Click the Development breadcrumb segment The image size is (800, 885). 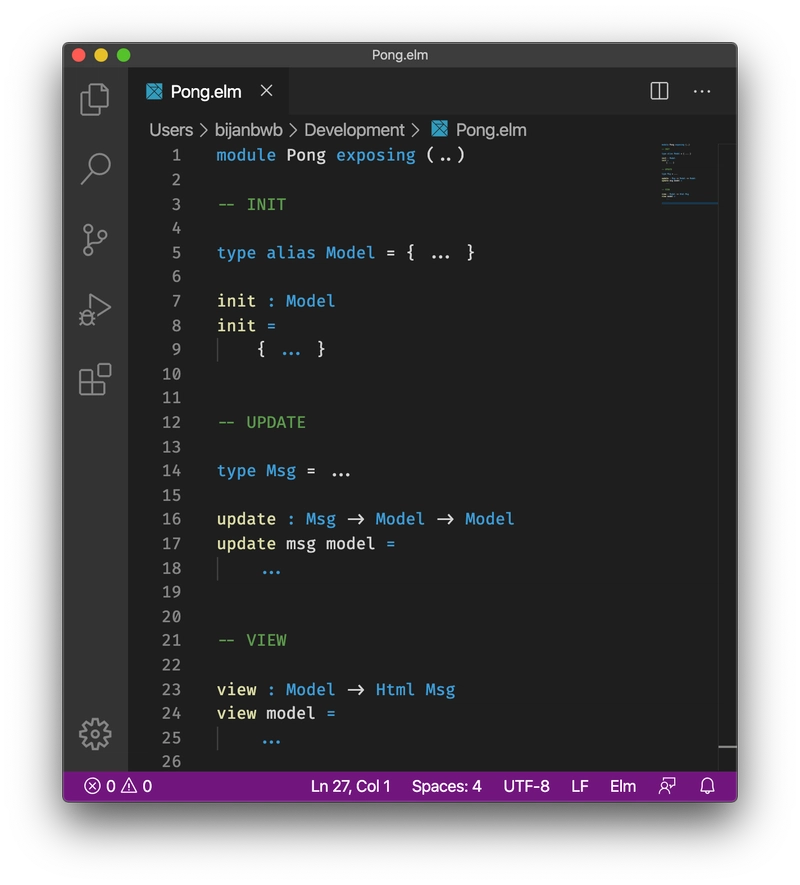(354, 130)
